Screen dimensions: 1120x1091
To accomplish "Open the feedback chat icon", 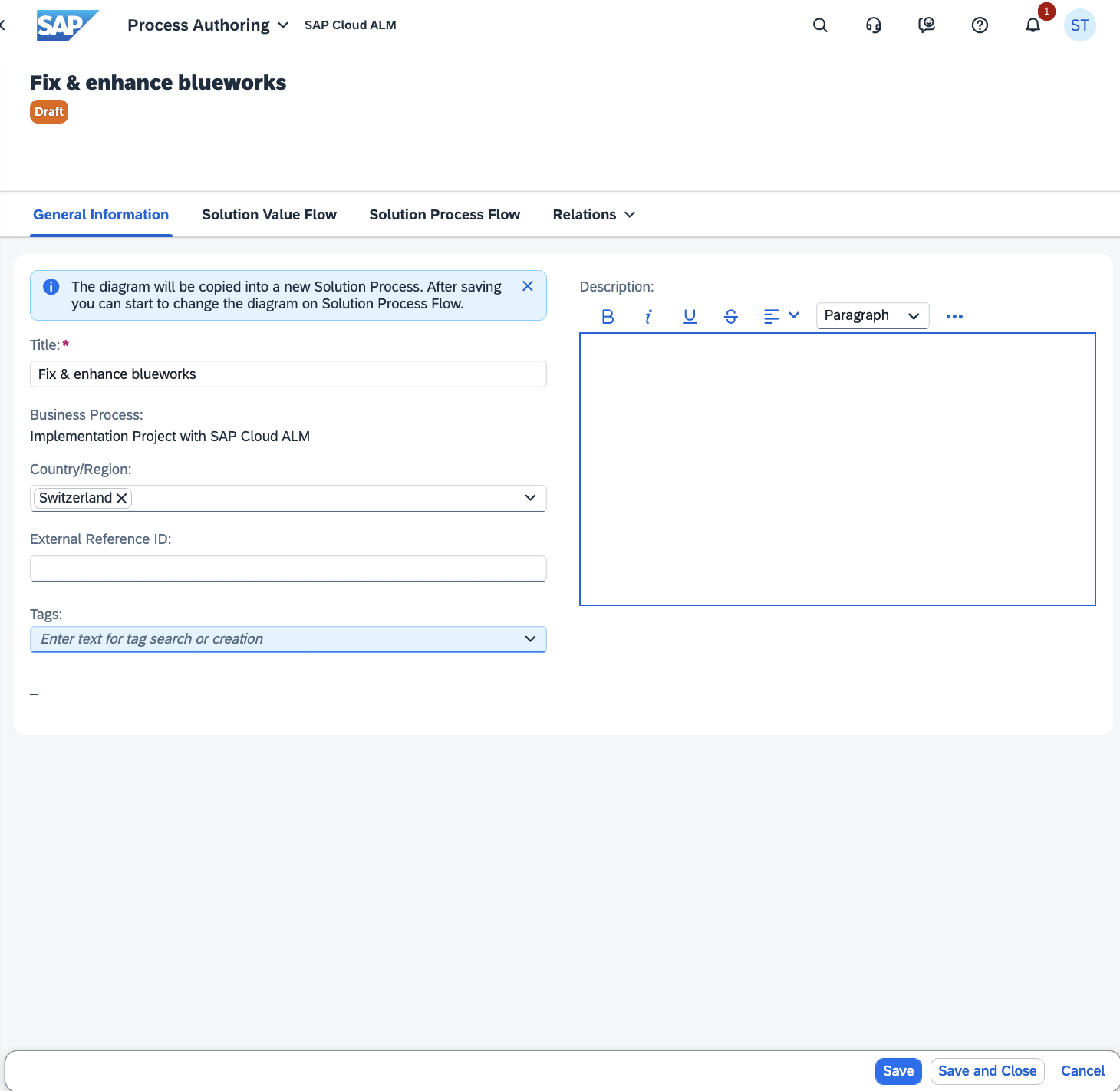I will (927, 25).
